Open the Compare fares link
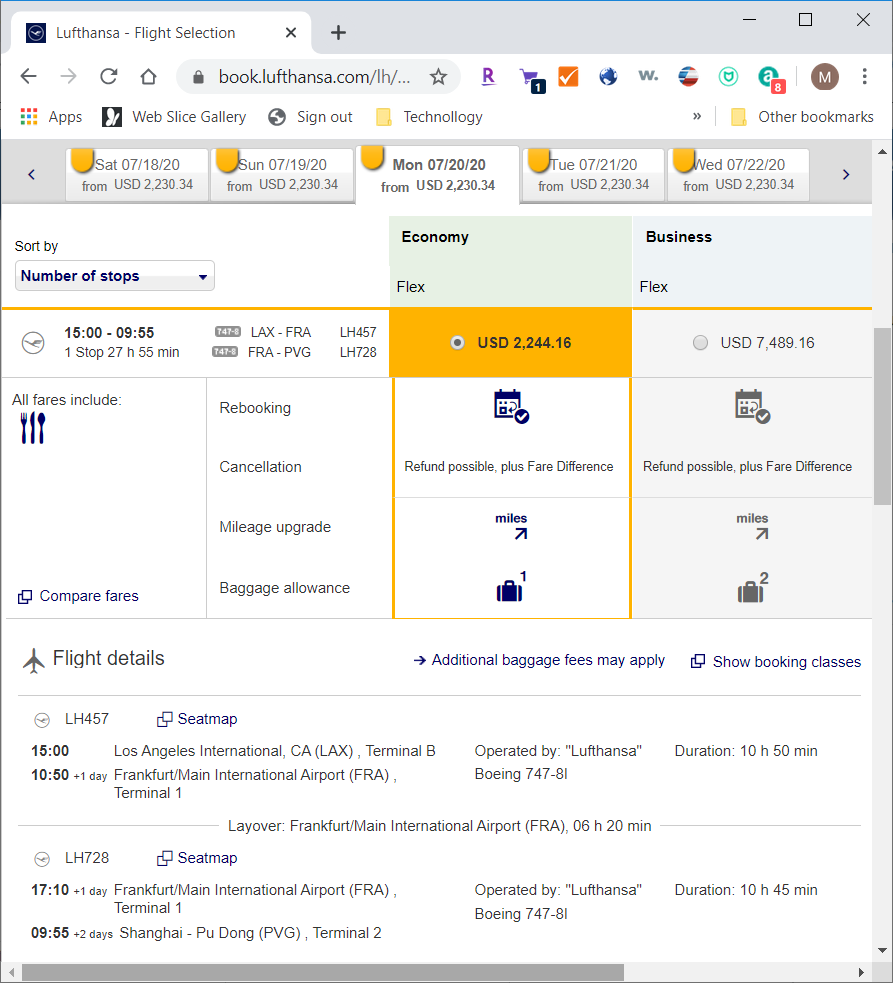 point(78,596)
